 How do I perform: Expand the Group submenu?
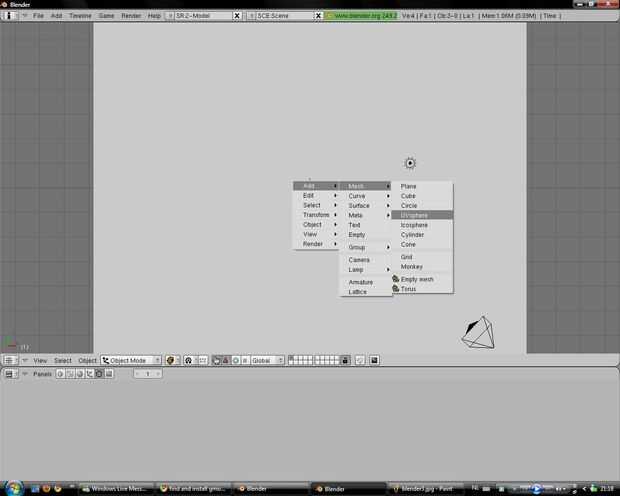point(366,247)
